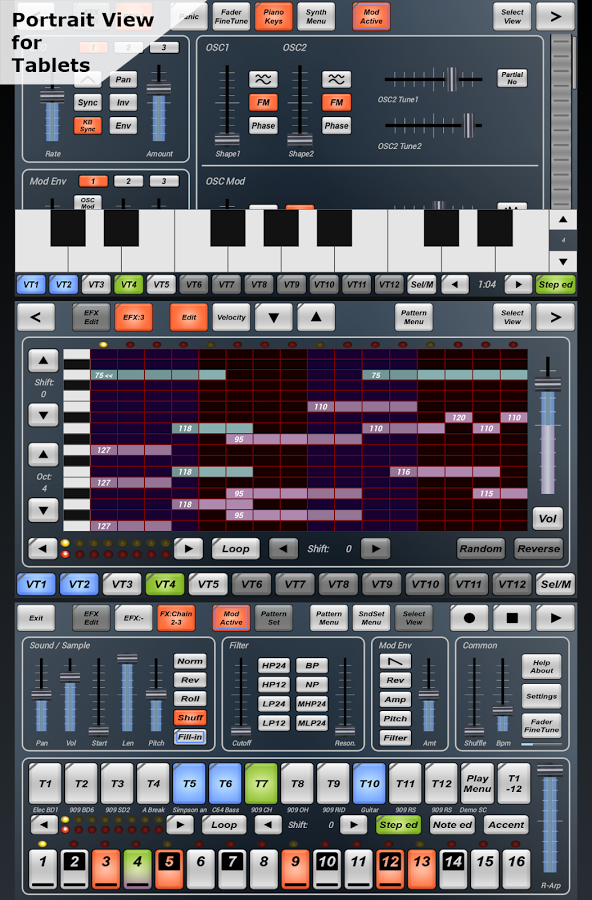Click the up triangle next to Velocity

(x=316, y=317)
